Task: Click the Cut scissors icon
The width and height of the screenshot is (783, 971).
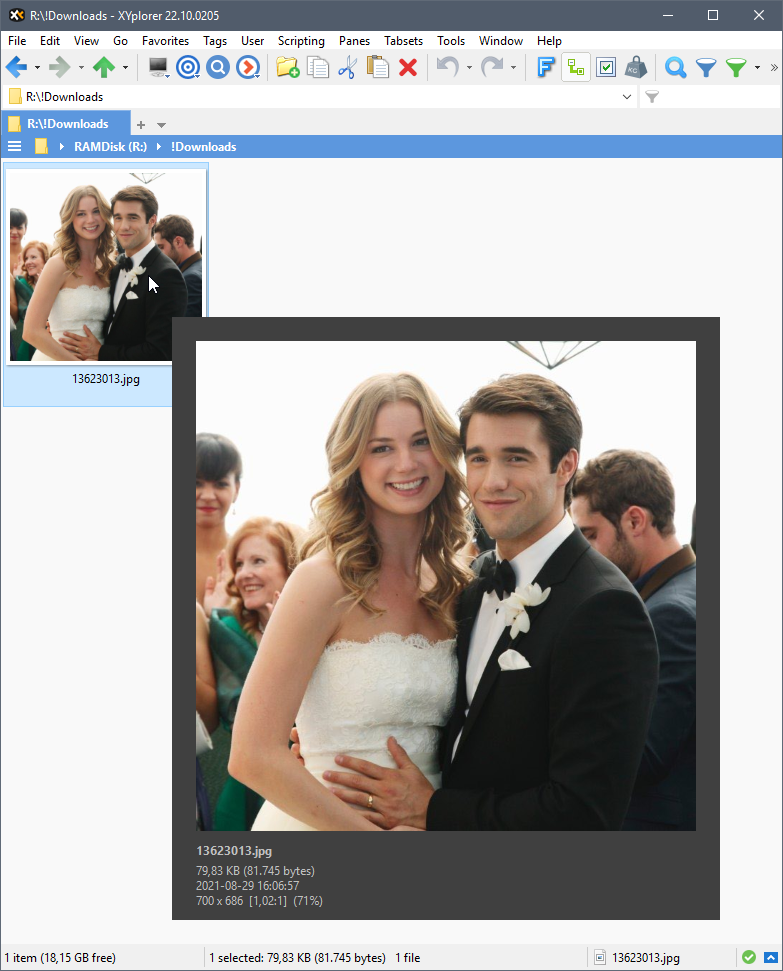Action: point(347,68)
